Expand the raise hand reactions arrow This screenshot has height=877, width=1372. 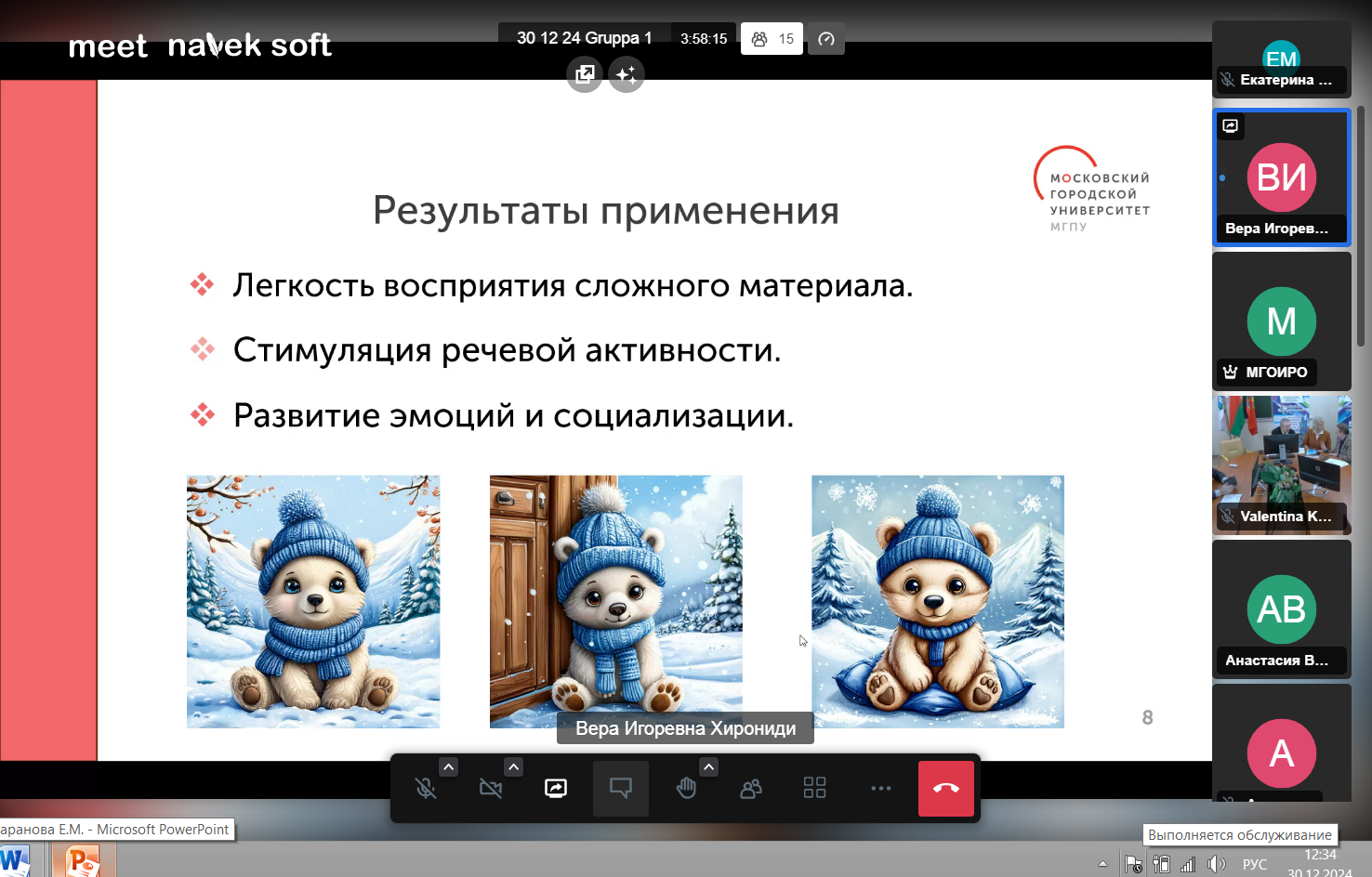709,766
